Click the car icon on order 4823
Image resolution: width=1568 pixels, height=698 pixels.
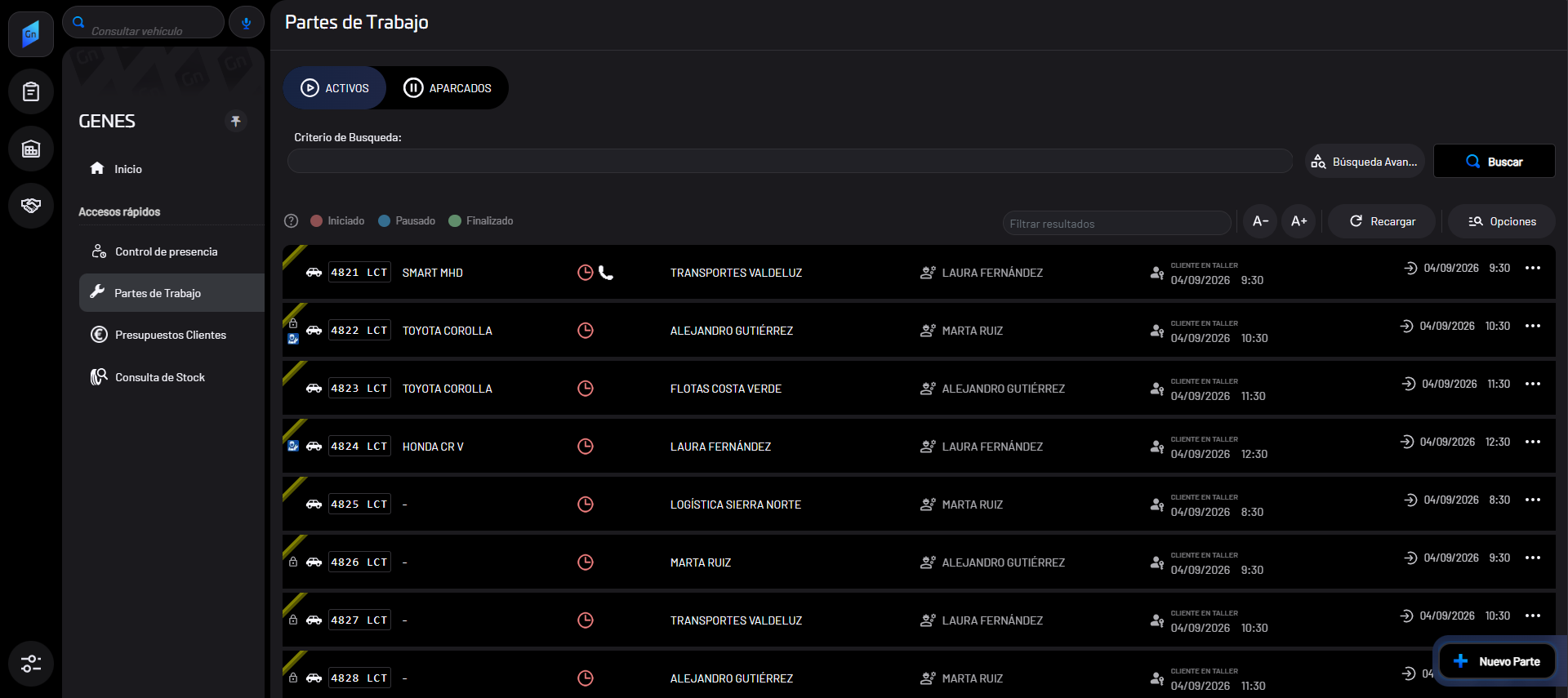(x=314, y=389)
